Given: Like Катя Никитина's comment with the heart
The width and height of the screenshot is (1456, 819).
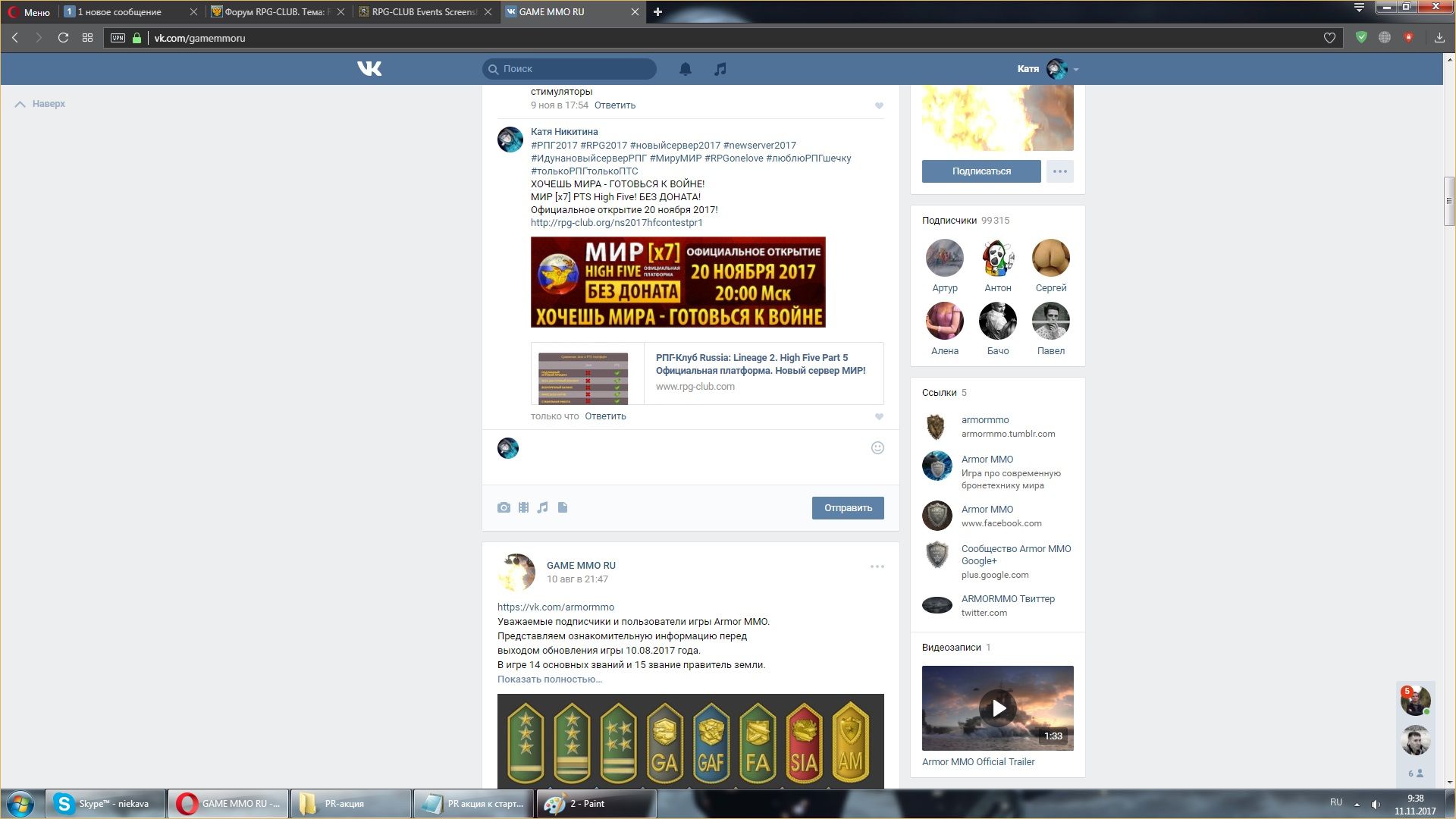Looking at the screenshot, I should tap(879, 416).
